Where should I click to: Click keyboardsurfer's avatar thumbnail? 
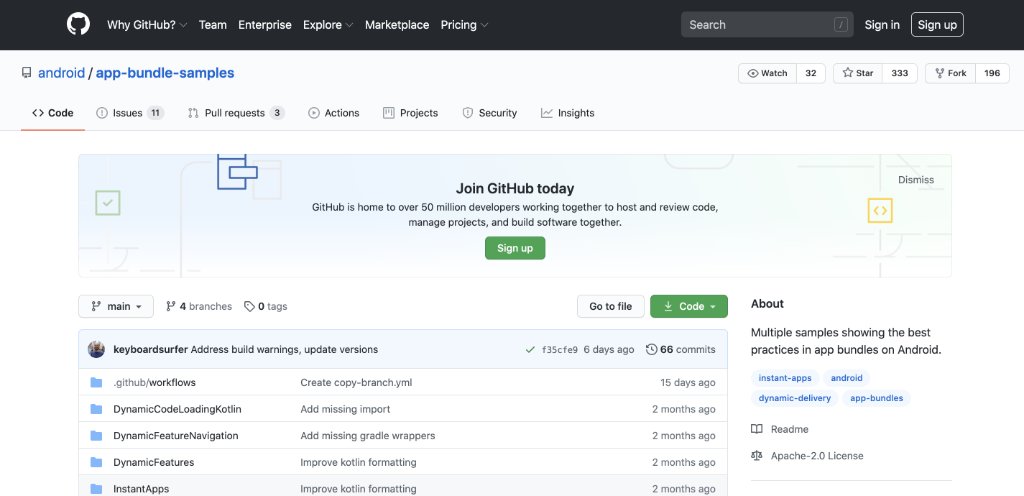pyautogui.click(x=96, y=349)
